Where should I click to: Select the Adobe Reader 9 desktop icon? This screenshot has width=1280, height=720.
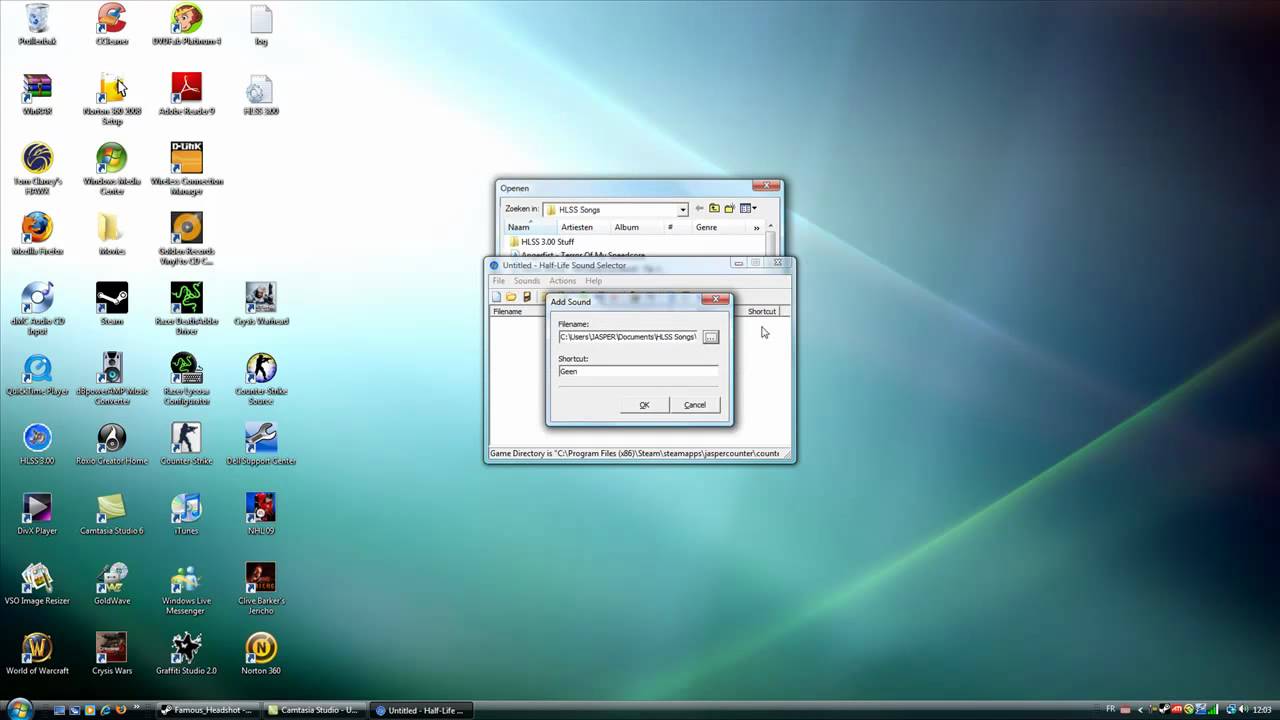tap(186, 95)
